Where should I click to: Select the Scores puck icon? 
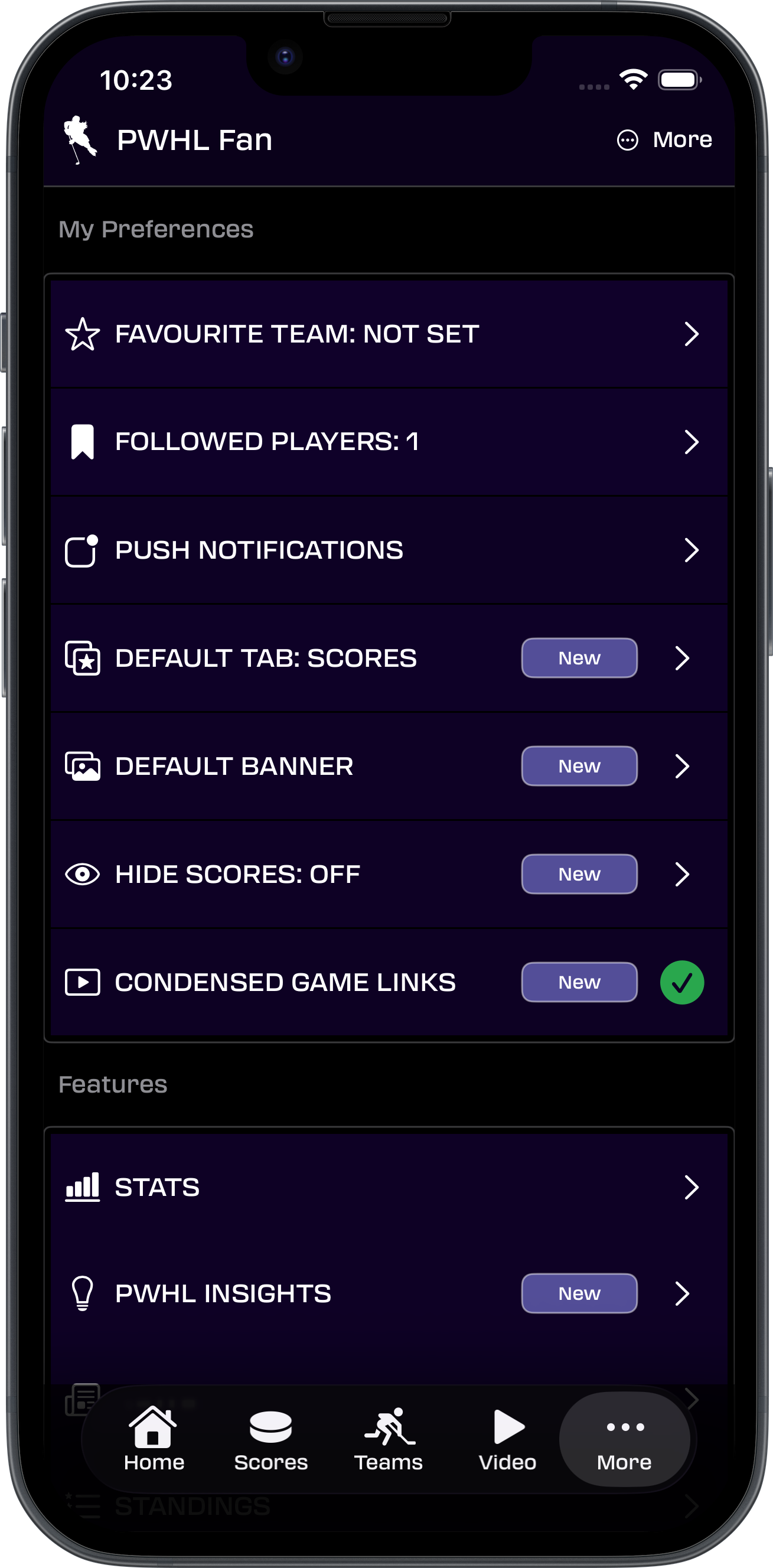click(x=272, y=1427)
